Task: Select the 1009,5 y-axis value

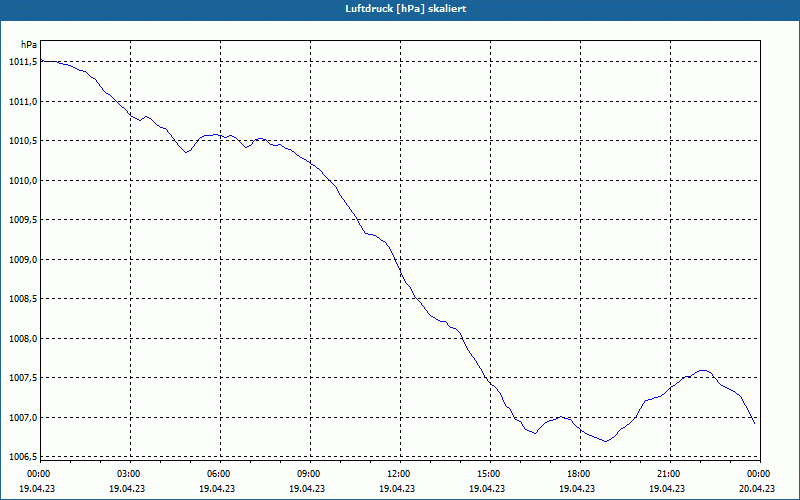Action: [23, 220]
